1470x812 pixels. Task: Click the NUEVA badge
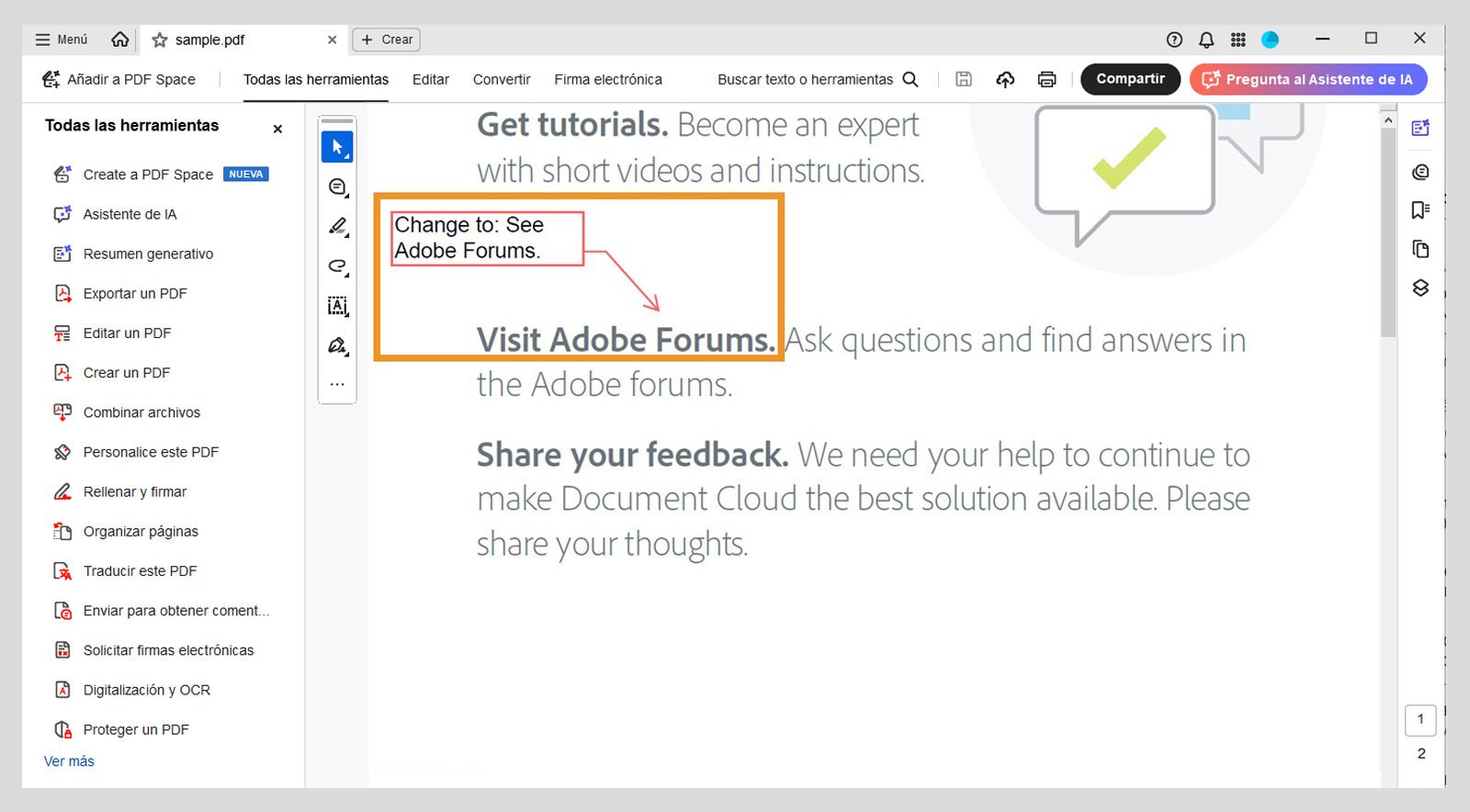click(245, 175)
